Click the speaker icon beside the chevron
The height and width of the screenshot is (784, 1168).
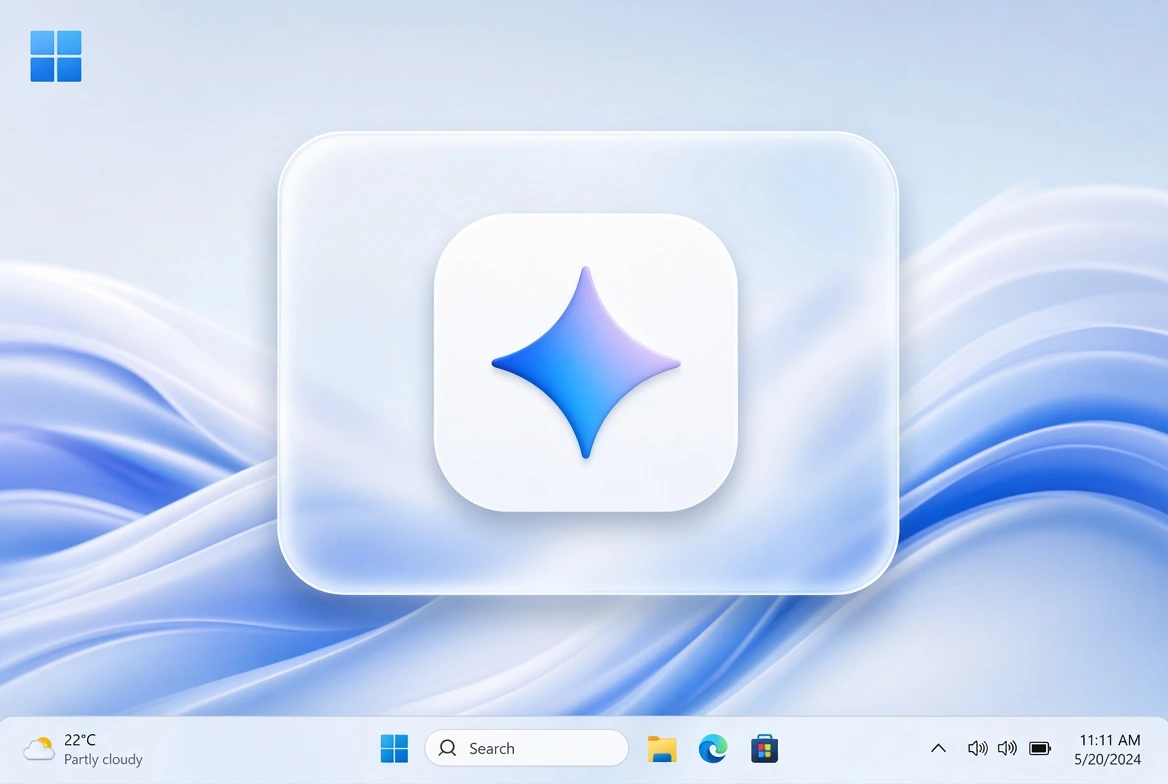(x=977, y=748)
